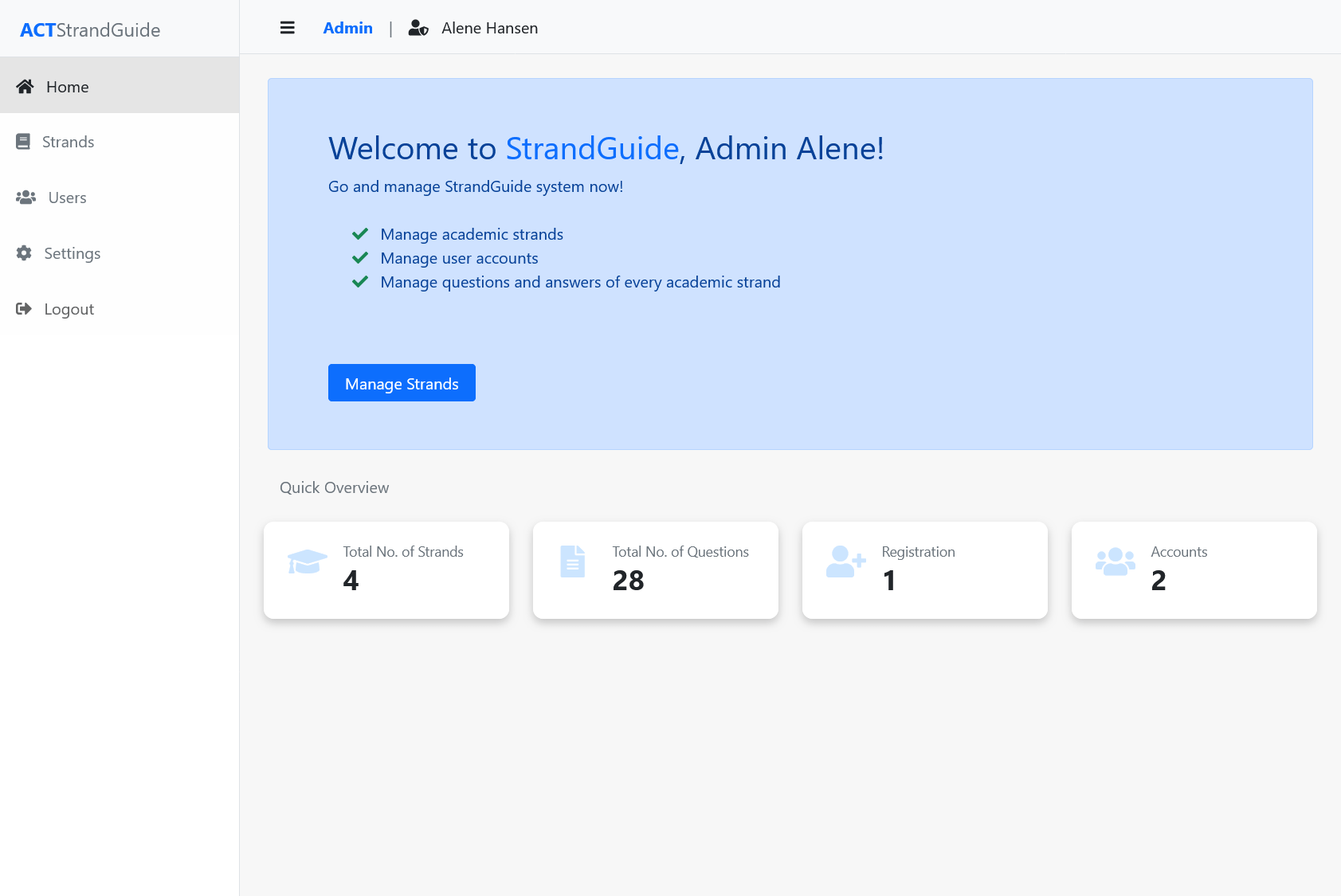
Task: Click the Strands book icon
Action: [x=23, y=141]
